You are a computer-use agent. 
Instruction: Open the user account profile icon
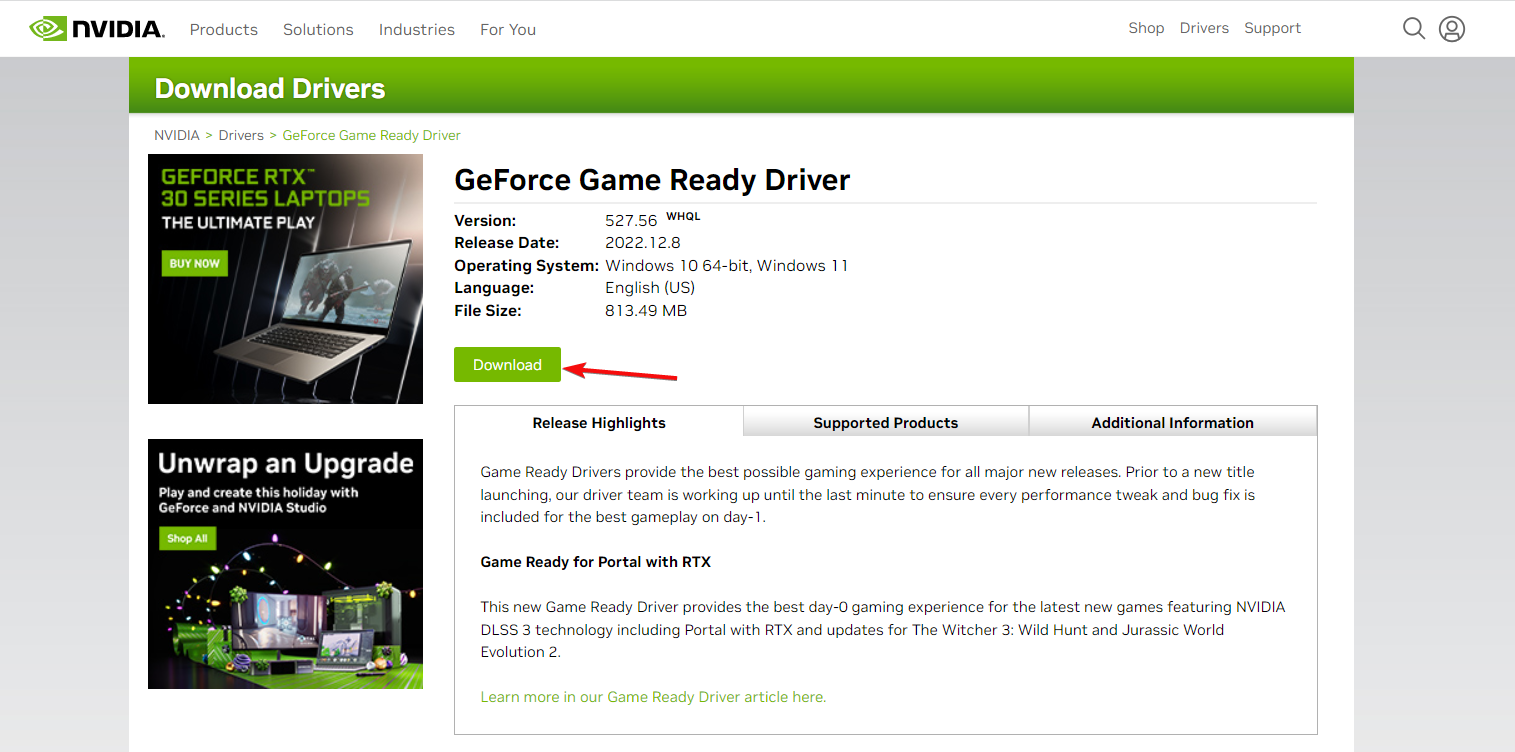(1451, 29)
